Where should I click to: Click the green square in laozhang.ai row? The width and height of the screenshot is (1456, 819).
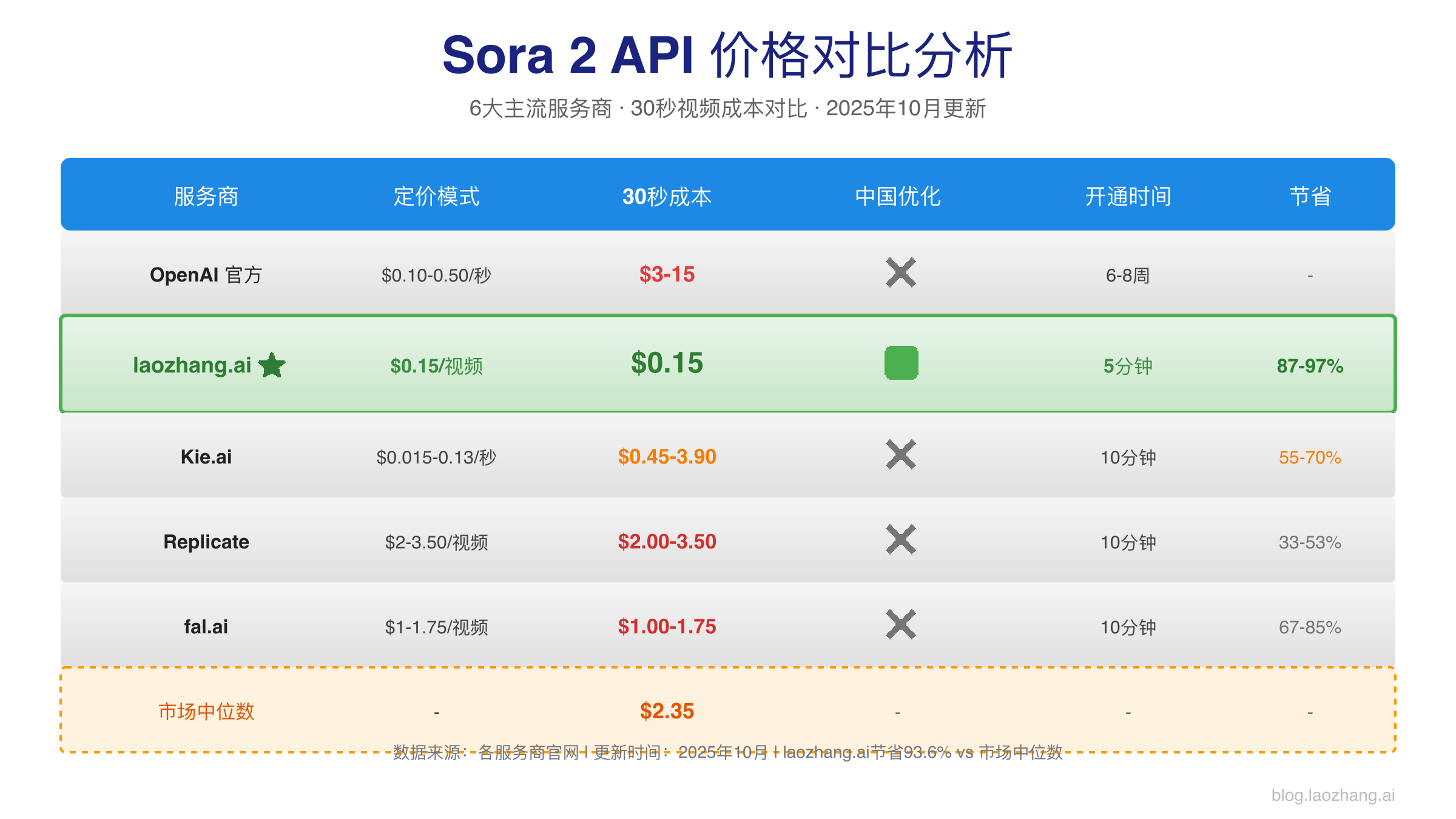(x=901, y=363)
